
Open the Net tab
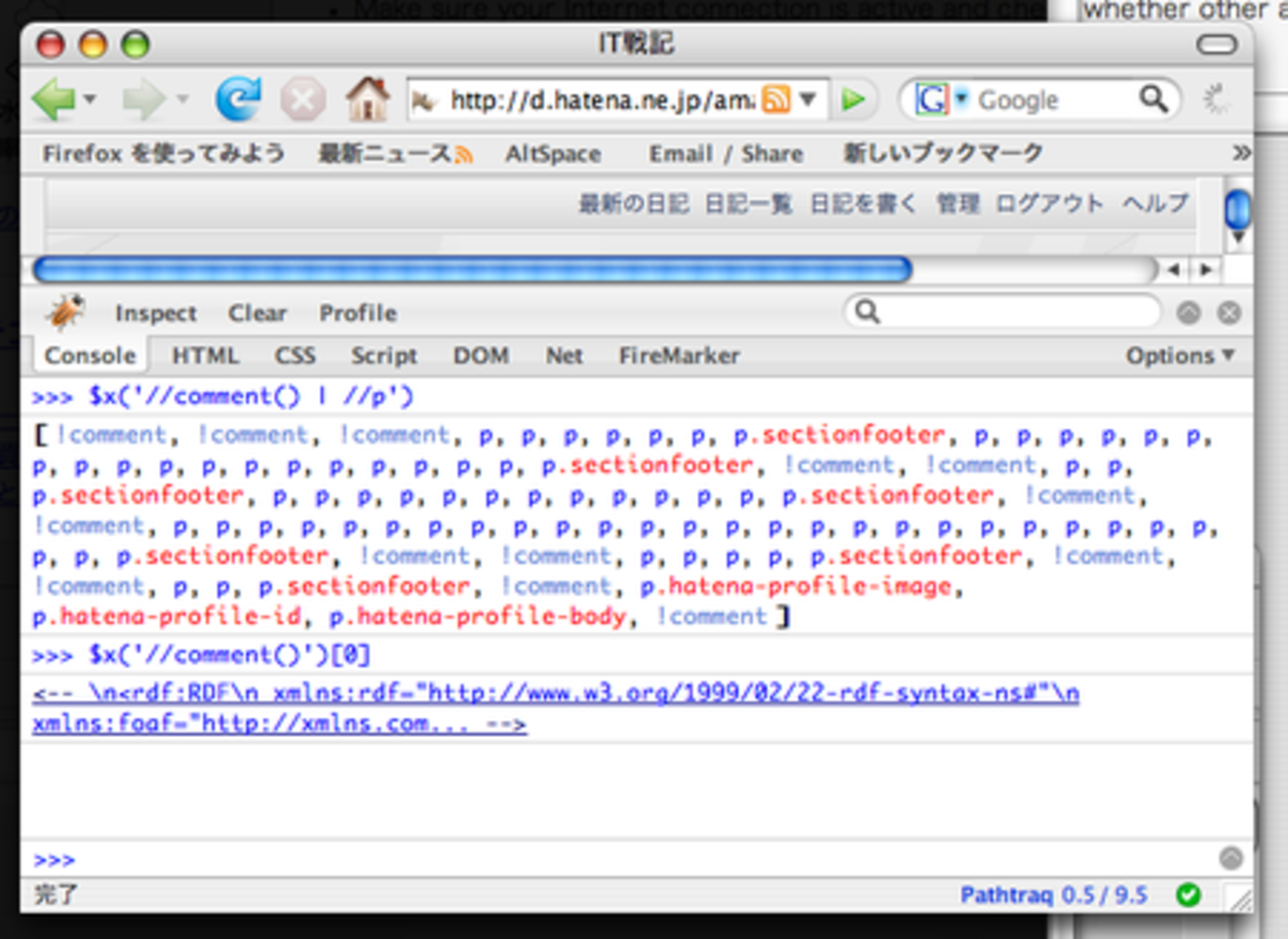(564, 356)
